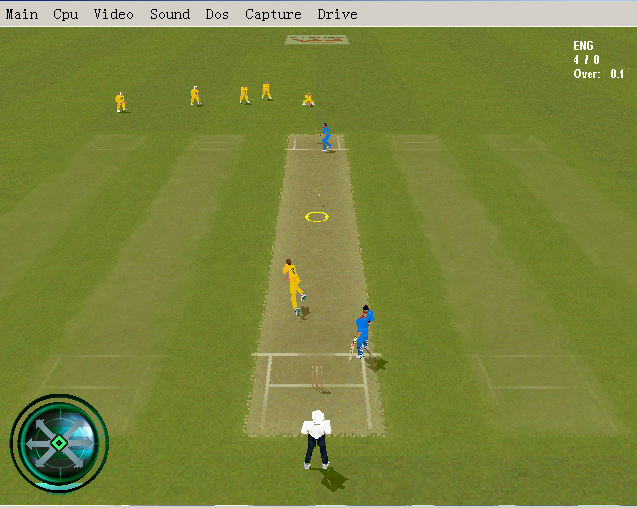Viewport: 637px width, 508px height.
Task: Click the stumps at the near end
Action: 317,377
